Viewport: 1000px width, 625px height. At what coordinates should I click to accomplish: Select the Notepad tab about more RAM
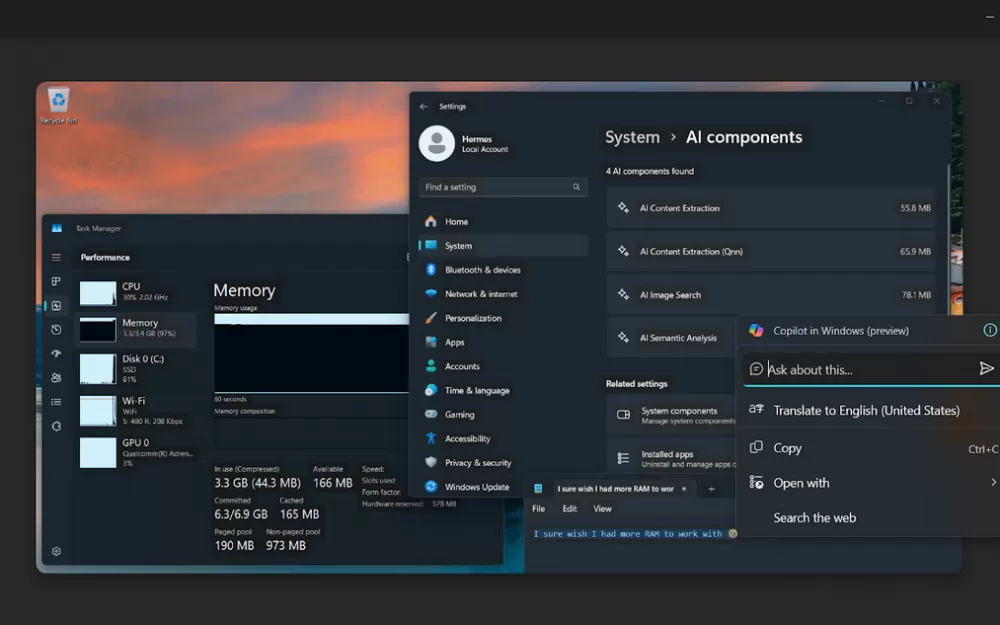coord(612,489)
